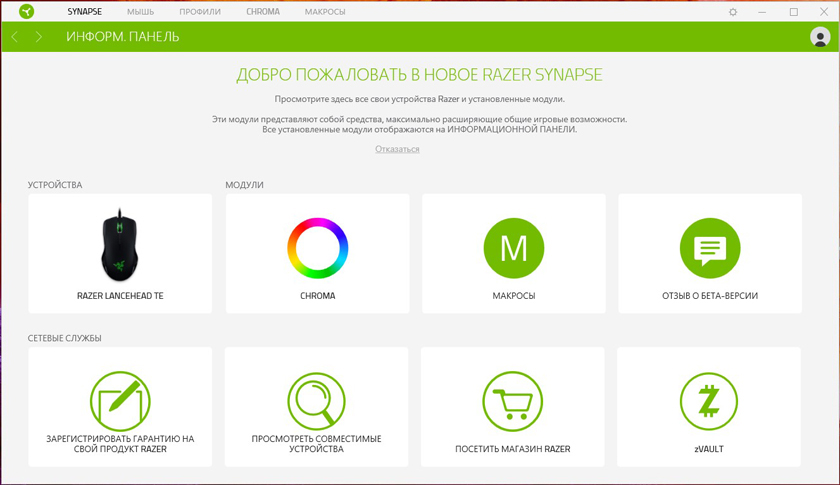840x485 pixels.
Task: Click the register warranty pencil icon
Action: point(120,401)
